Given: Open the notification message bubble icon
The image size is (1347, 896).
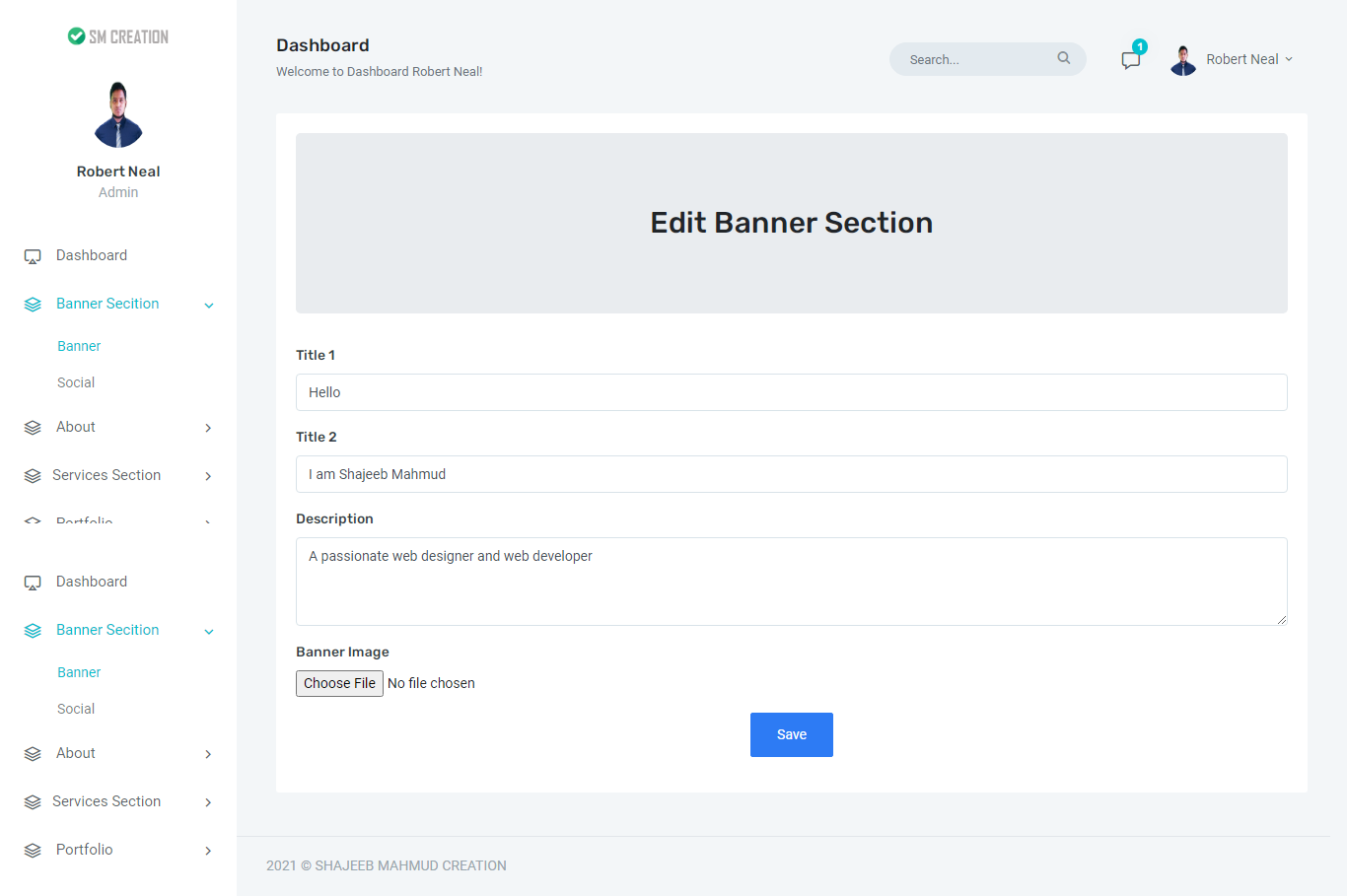Looking at the screenshot, I should (x=1130, y=59).
